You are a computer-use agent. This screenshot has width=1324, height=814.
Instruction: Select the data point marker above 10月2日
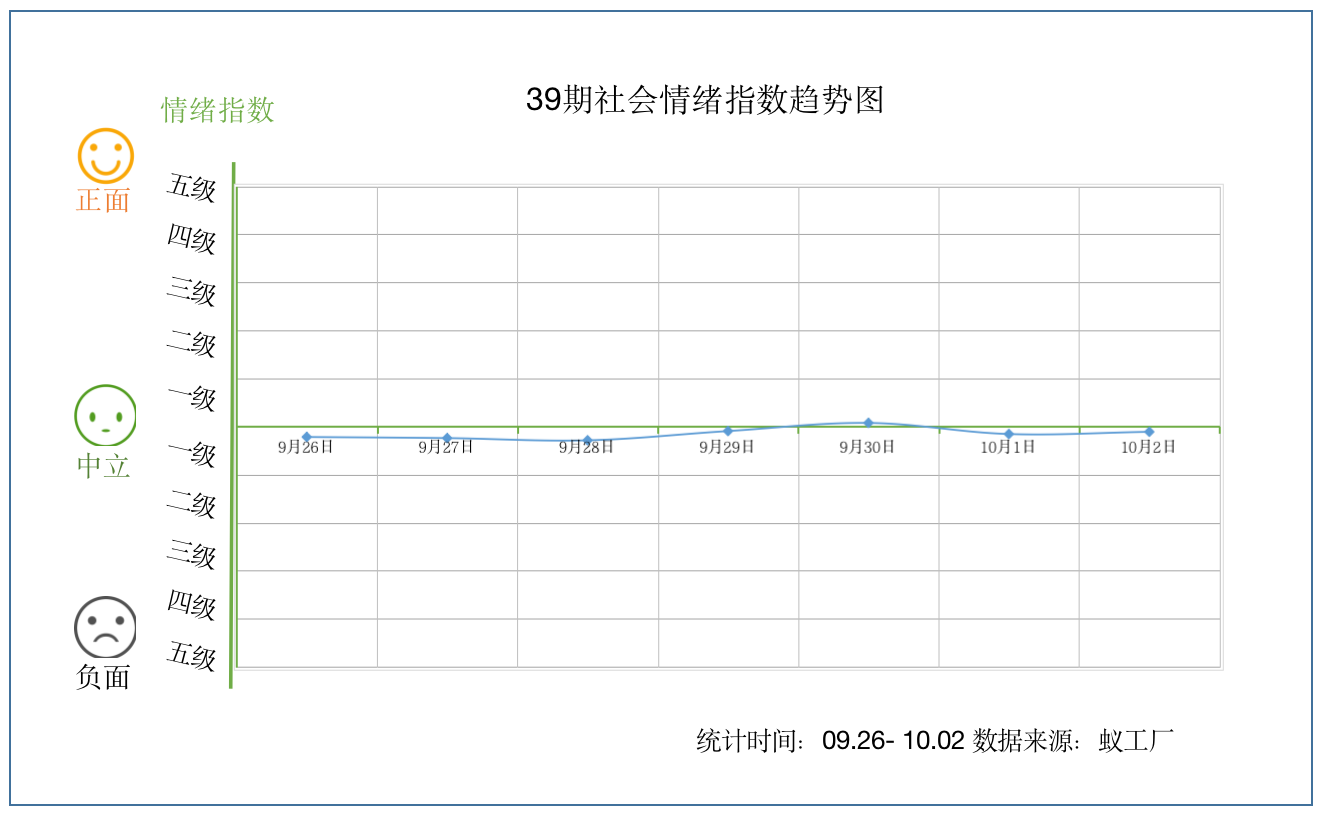coord(1149,432)
